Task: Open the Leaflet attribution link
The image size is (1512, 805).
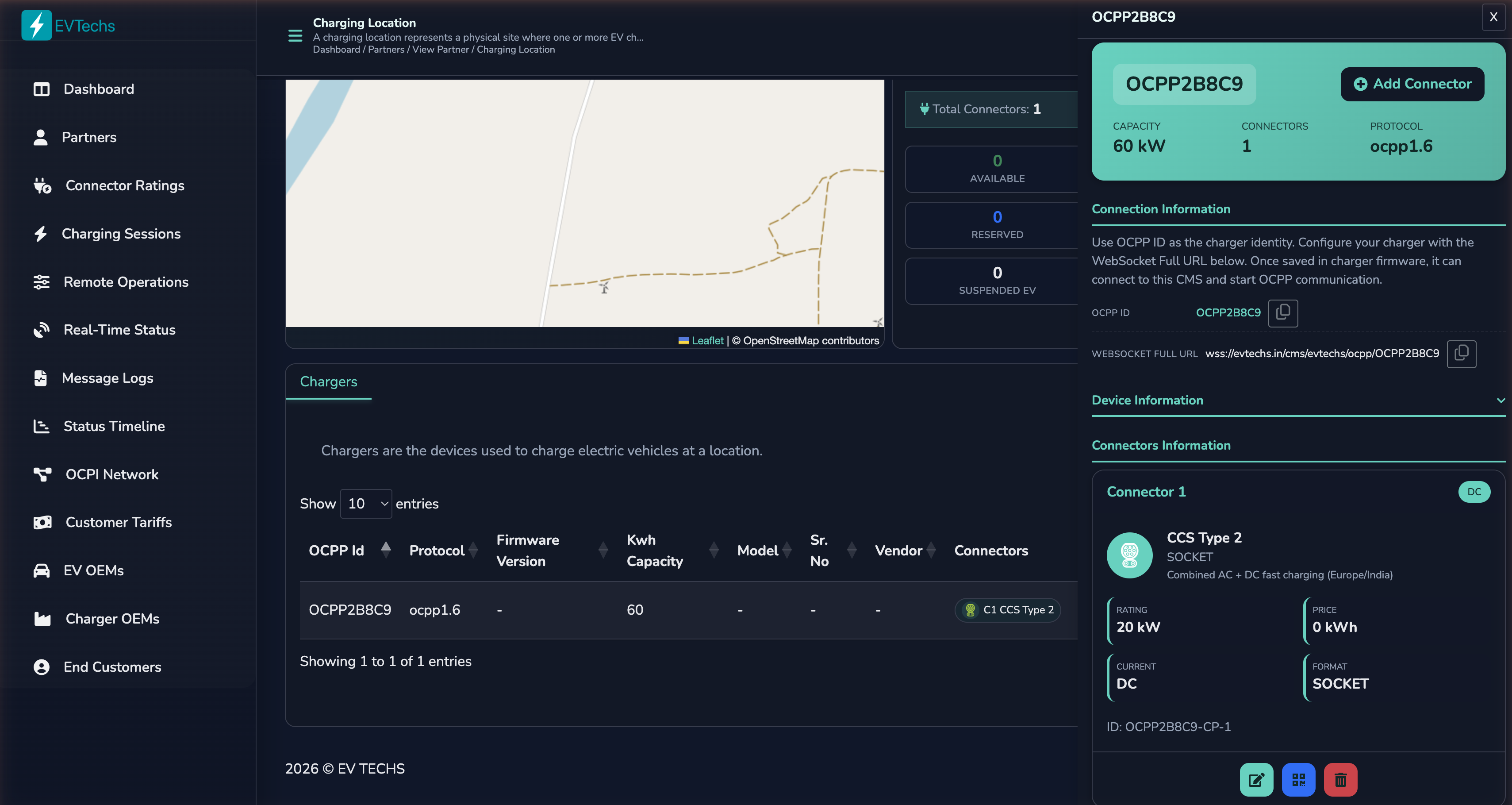Action: pos(707,341)
